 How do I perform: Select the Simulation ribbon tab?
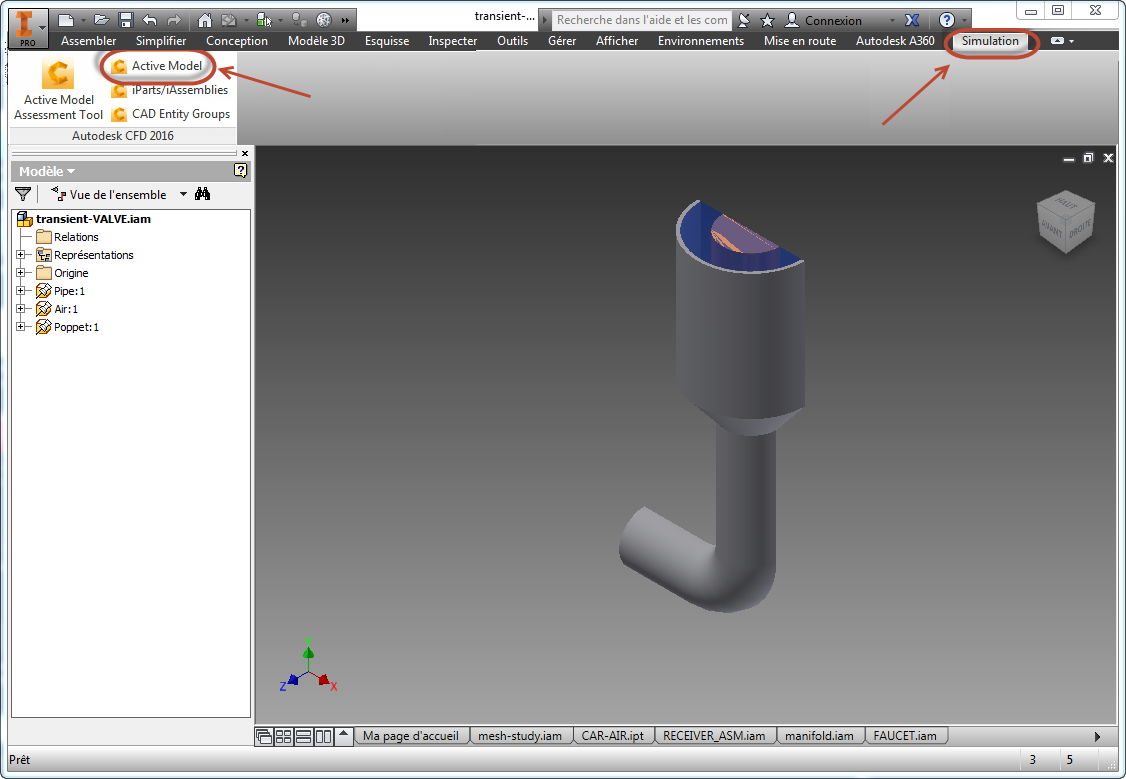[x=990, y=41]
